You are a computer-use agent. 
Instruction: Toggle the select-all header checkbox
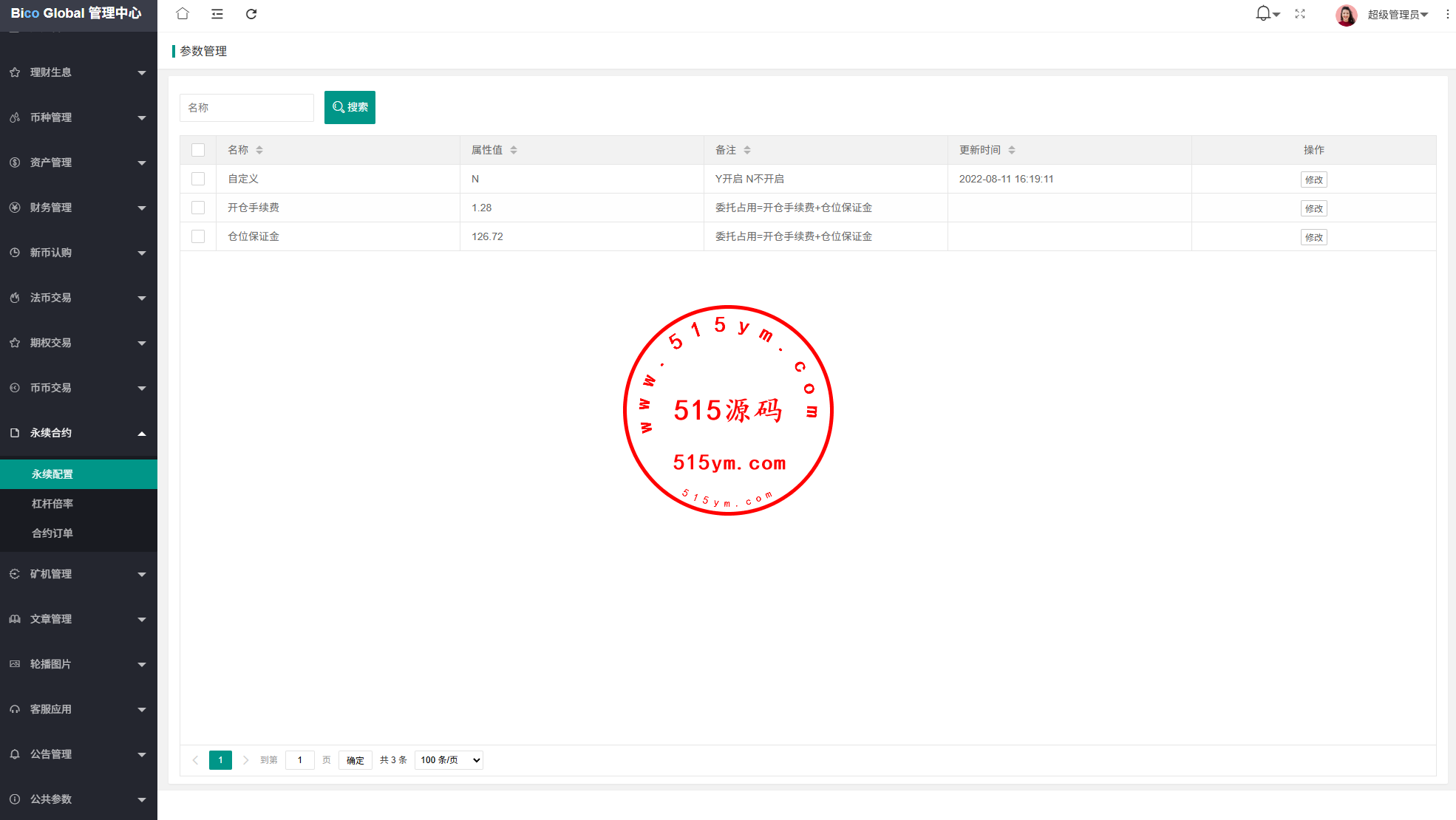coord(198,150)
